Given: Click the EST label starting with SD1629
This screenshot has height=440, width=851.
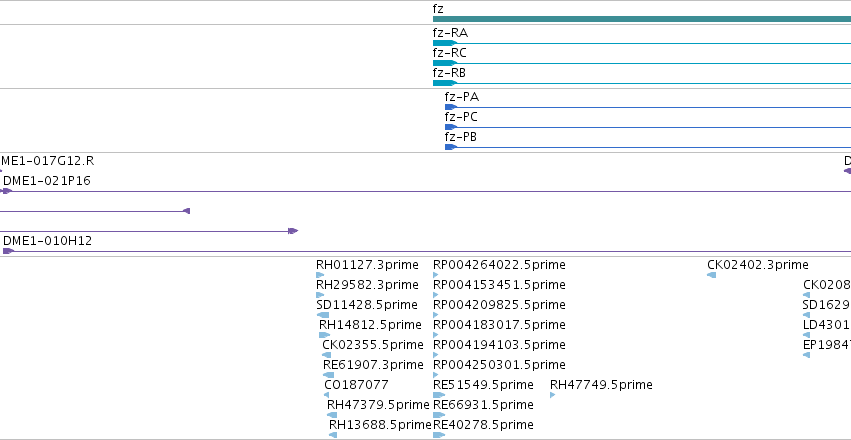Looking at the screenshot, I should (827, 305).
